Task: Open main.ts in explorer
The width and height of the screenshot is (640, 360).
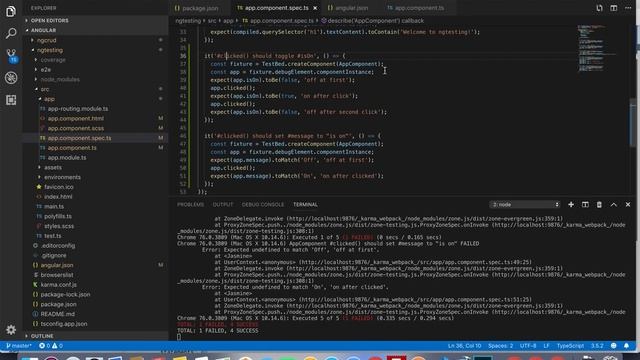Action: (96, 207)
